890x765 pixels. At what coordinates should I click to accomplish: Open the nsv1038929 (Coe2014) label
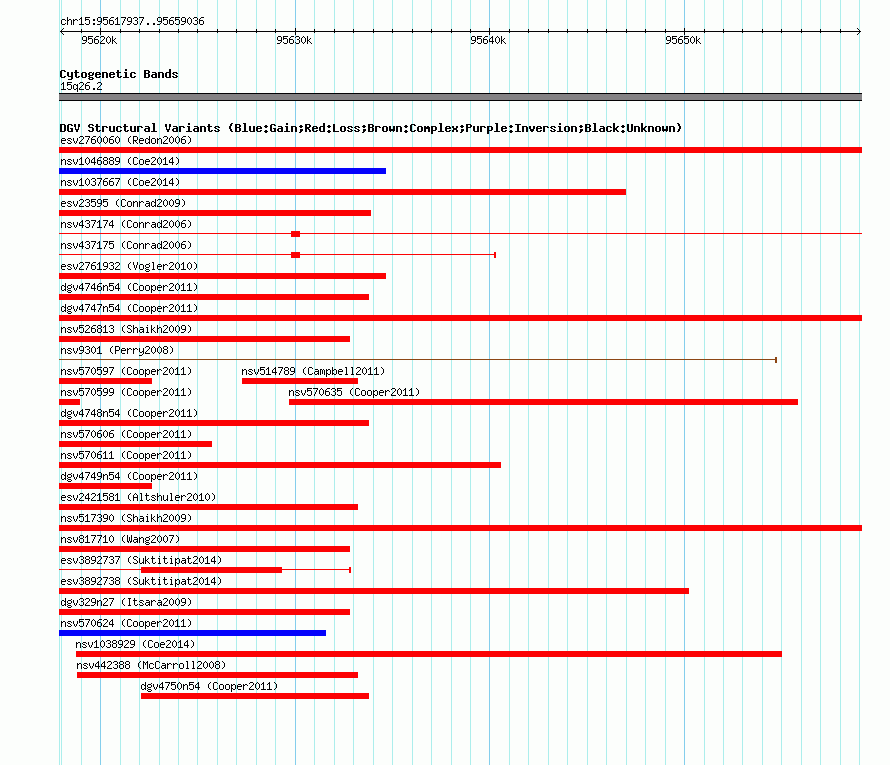coord(135,644)
